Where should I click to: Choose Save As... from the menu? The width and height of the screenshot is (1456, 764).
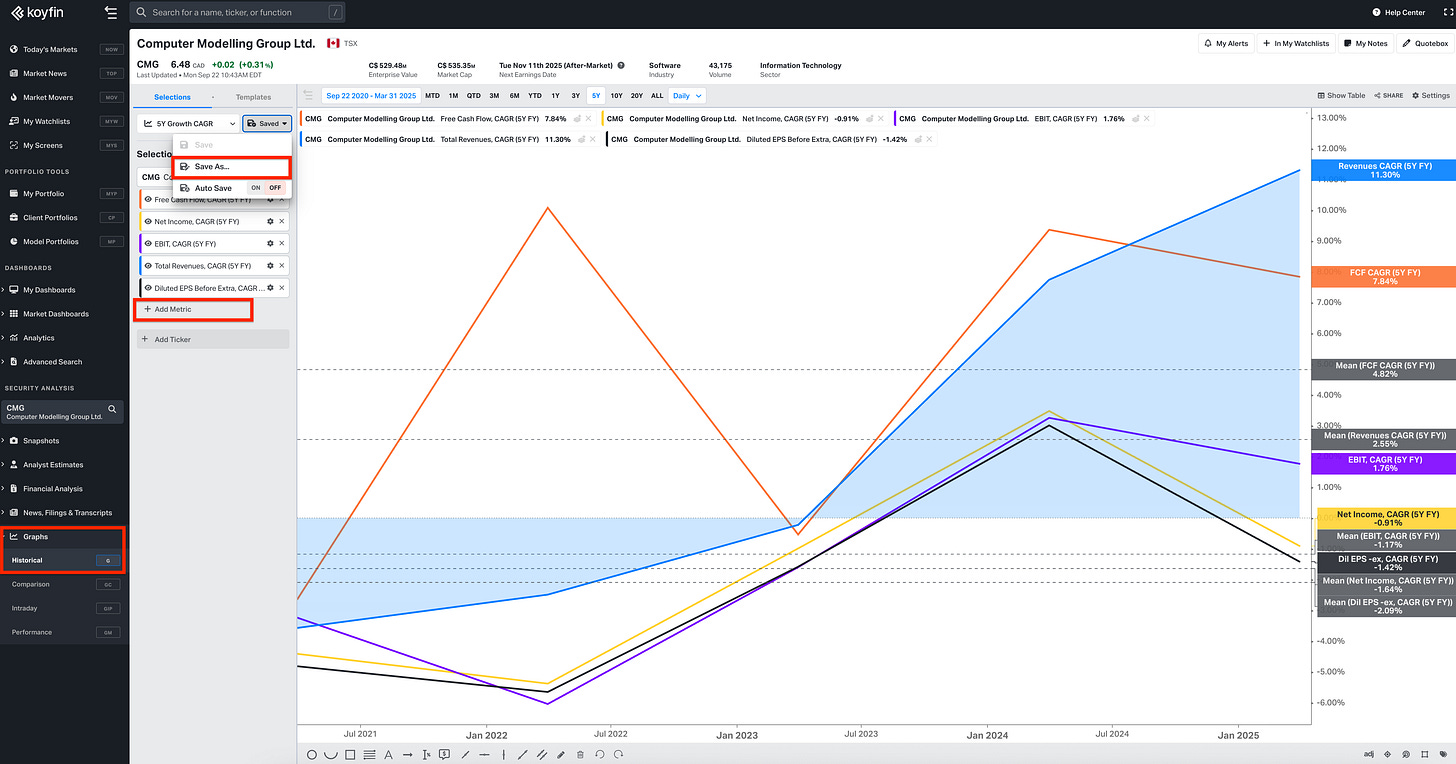[231, 167]
